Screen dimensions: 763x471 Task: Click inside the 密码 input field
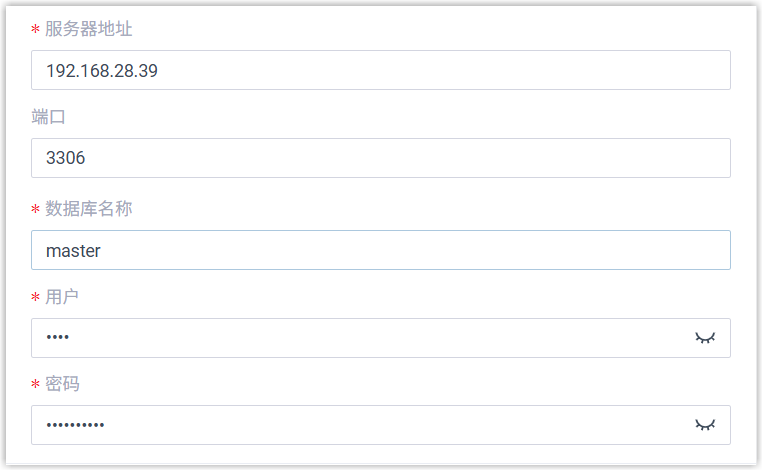pyautogui.click(x=360, y=425)
